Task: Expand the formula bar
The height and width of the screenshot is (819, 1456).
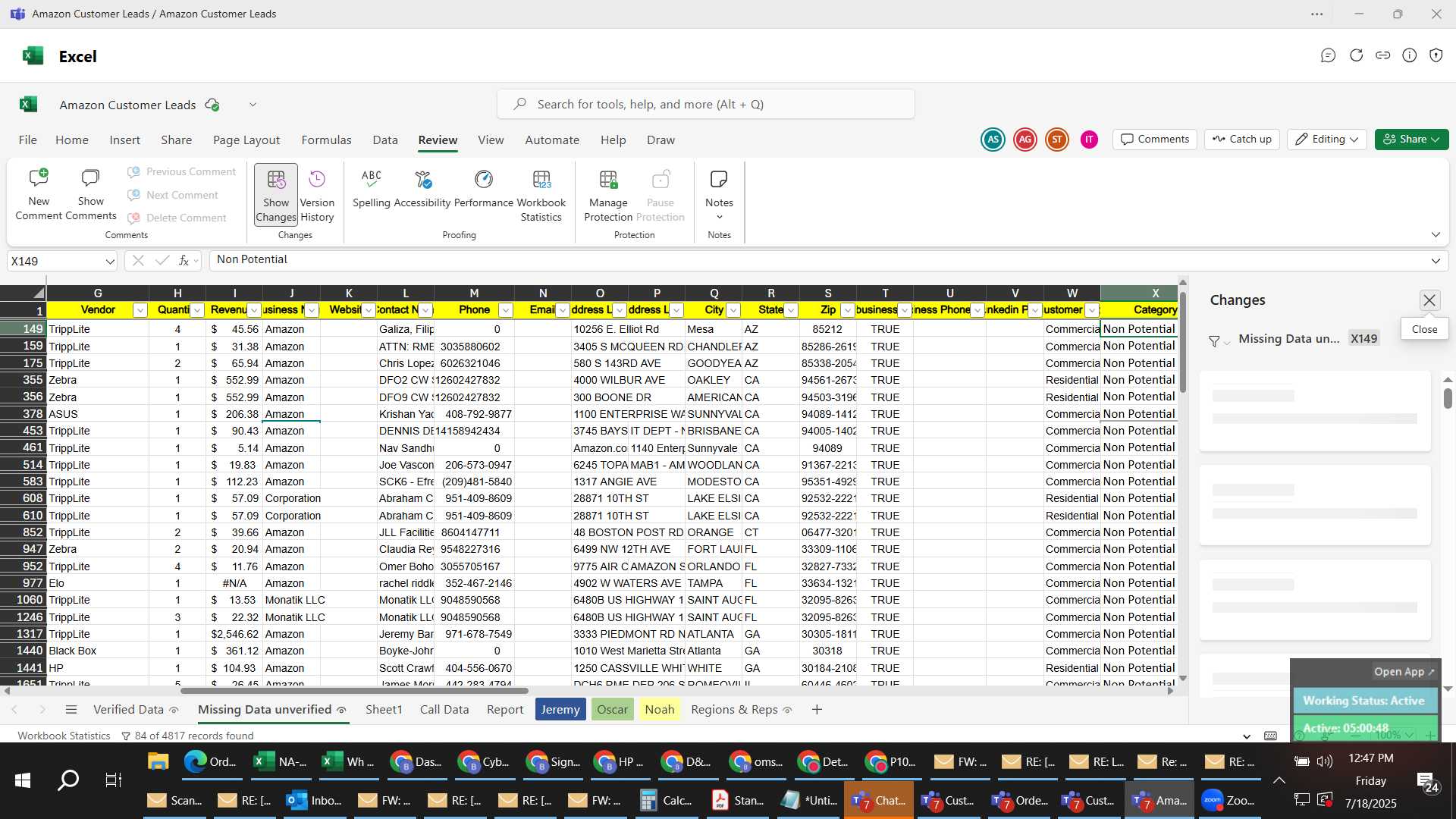Action: pos(1436,261)
